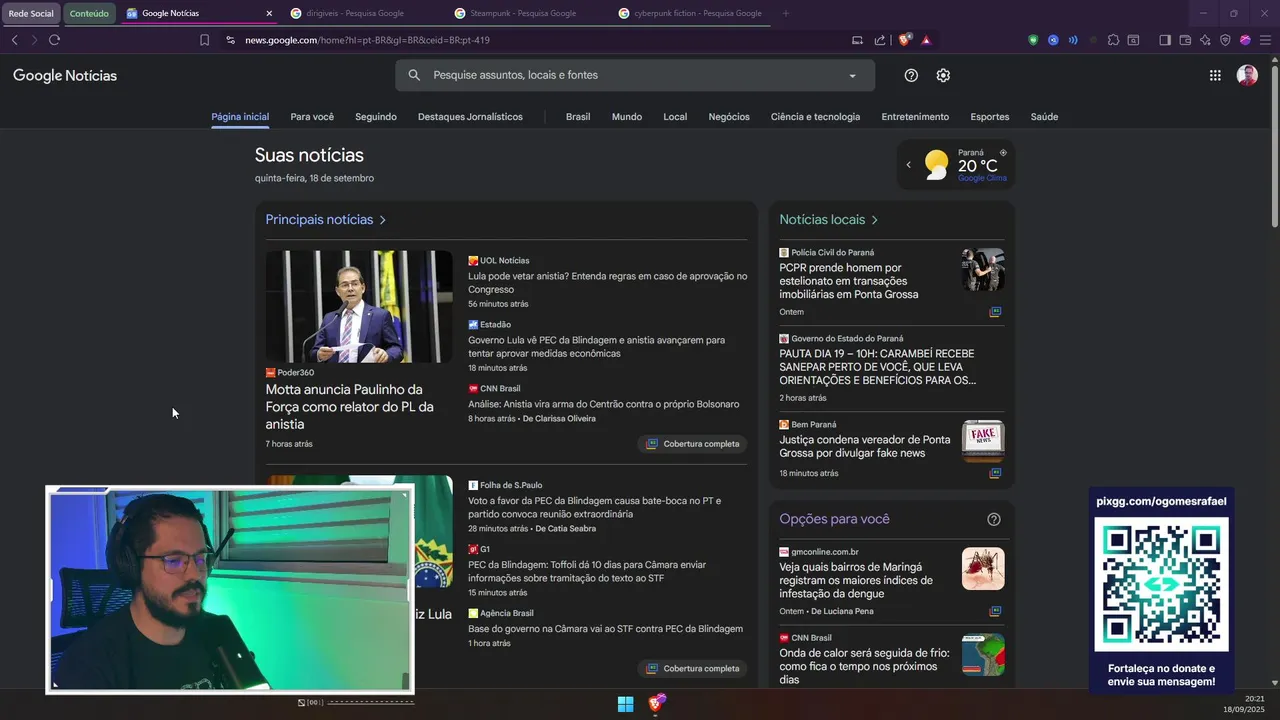
Task: Click the green shield extension icon
Action: point(1033,40)
